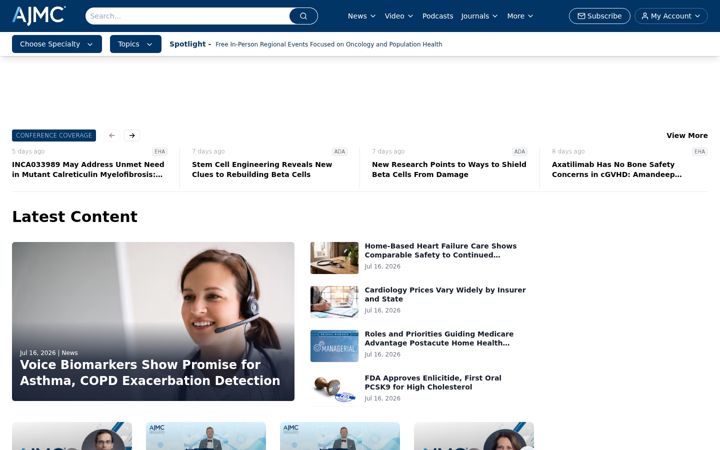Click ADA tag on Stem Cell article
Screen dimensions: 720x450
click(x=339, y=152)
